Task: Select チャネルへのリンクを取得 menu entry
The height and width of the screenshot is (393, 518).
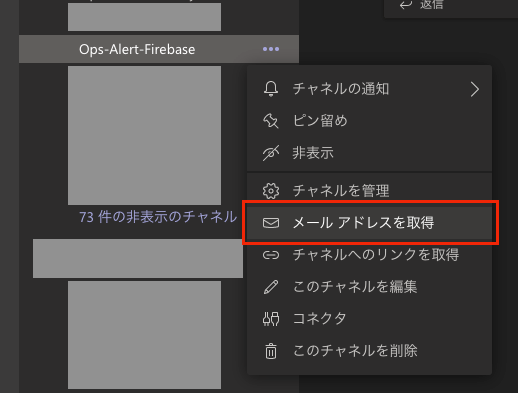Action: (x=369, y=255)
